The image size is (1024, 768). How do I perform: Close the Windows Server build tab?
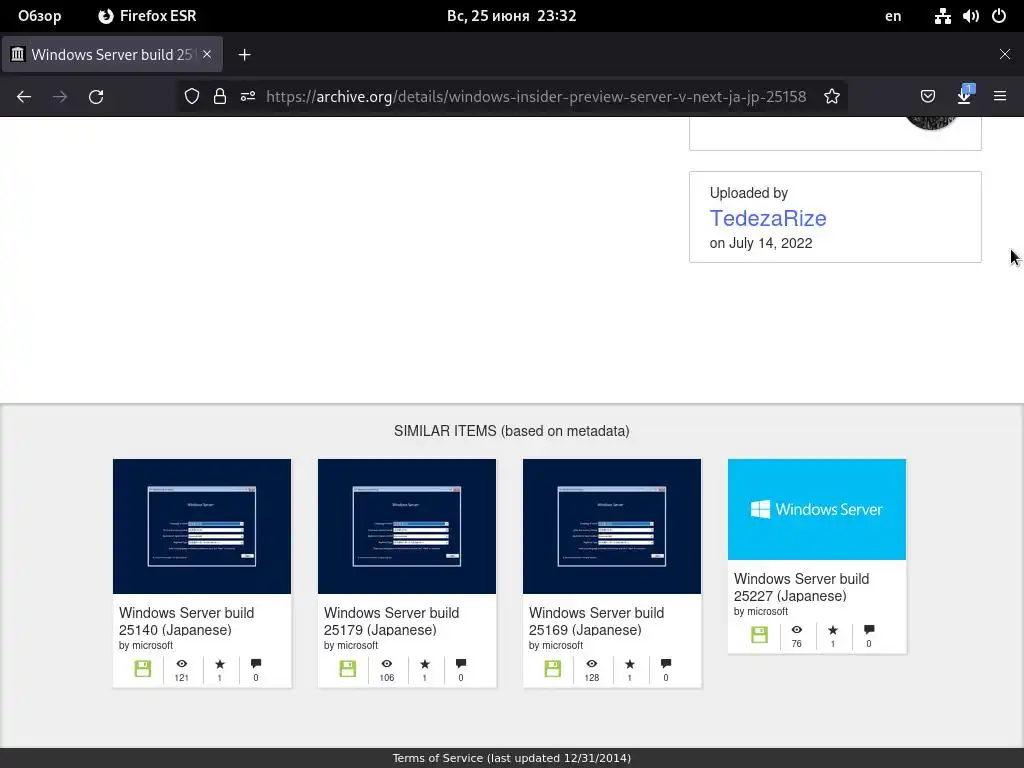tap(207, 54)
